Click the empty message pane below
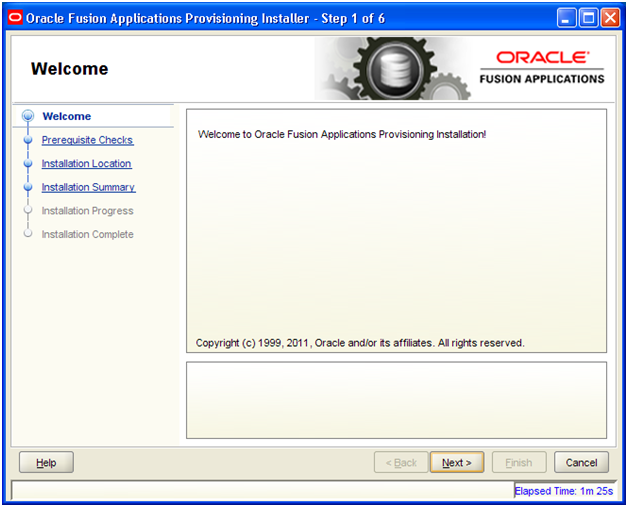 397,400
